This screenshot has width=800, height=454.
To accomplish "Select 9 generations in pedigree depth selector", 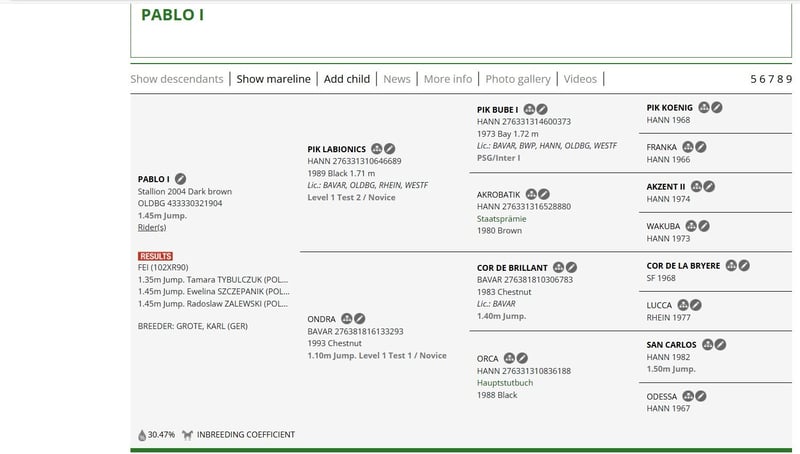I will [x=789, y=79].
